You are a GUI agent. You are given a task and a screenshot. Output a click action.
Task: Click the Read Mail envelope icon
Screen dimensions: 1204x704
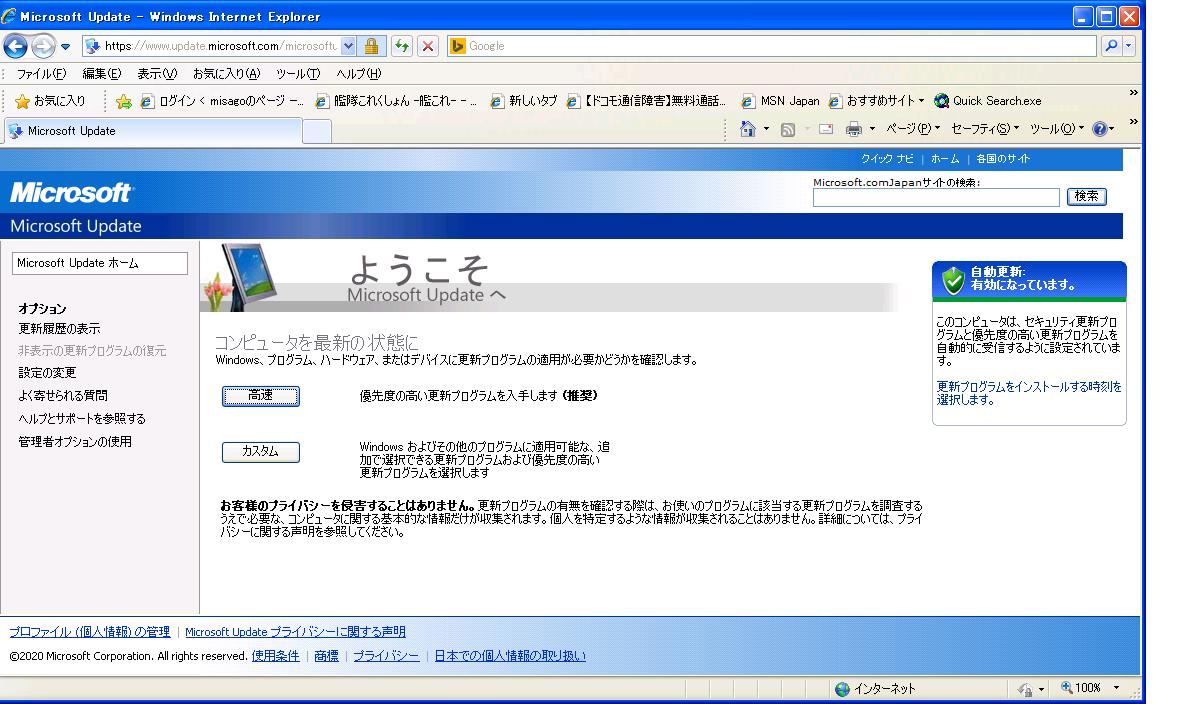[x=826, y=129]
